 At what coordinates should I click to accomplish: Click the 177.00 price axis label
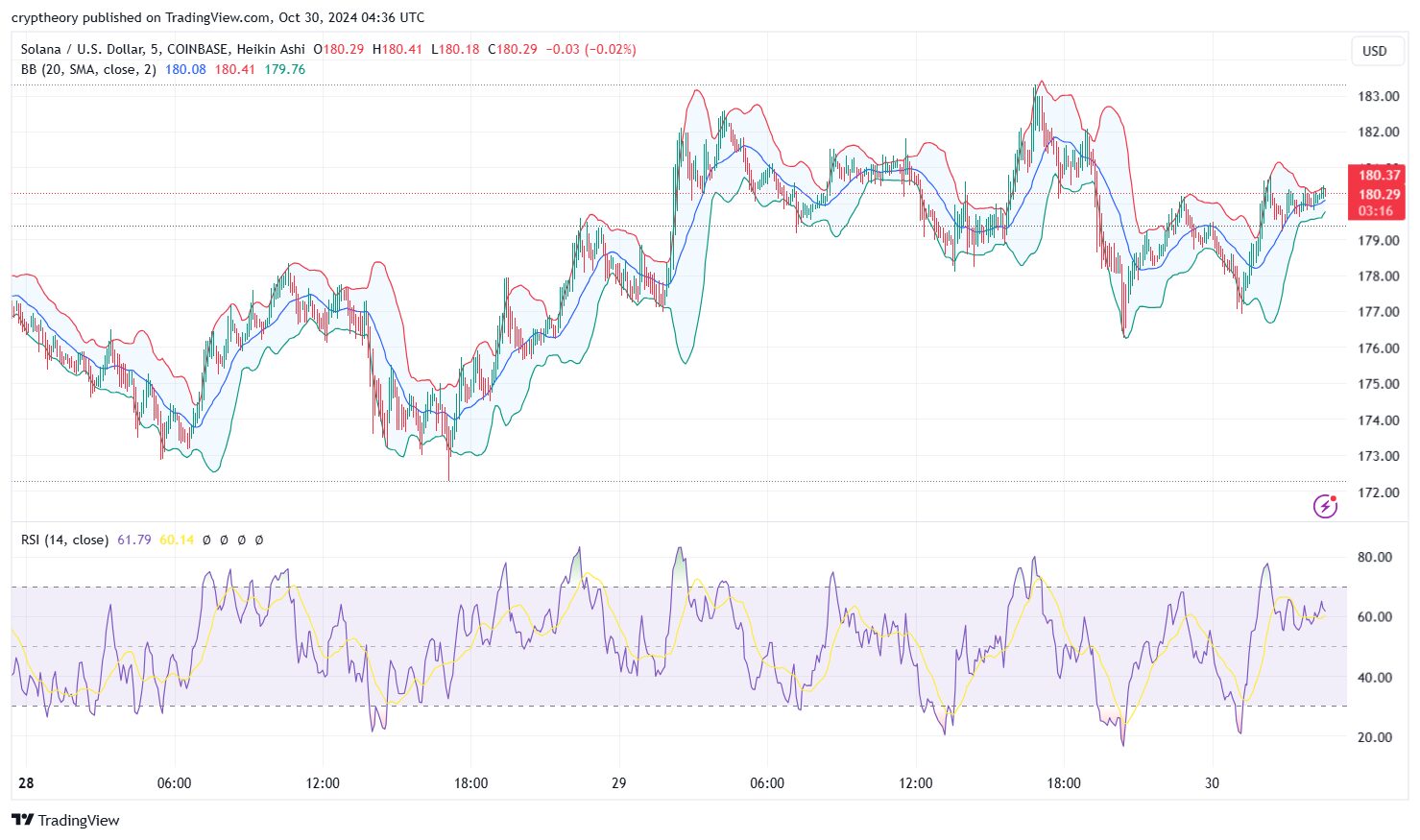1378,312
